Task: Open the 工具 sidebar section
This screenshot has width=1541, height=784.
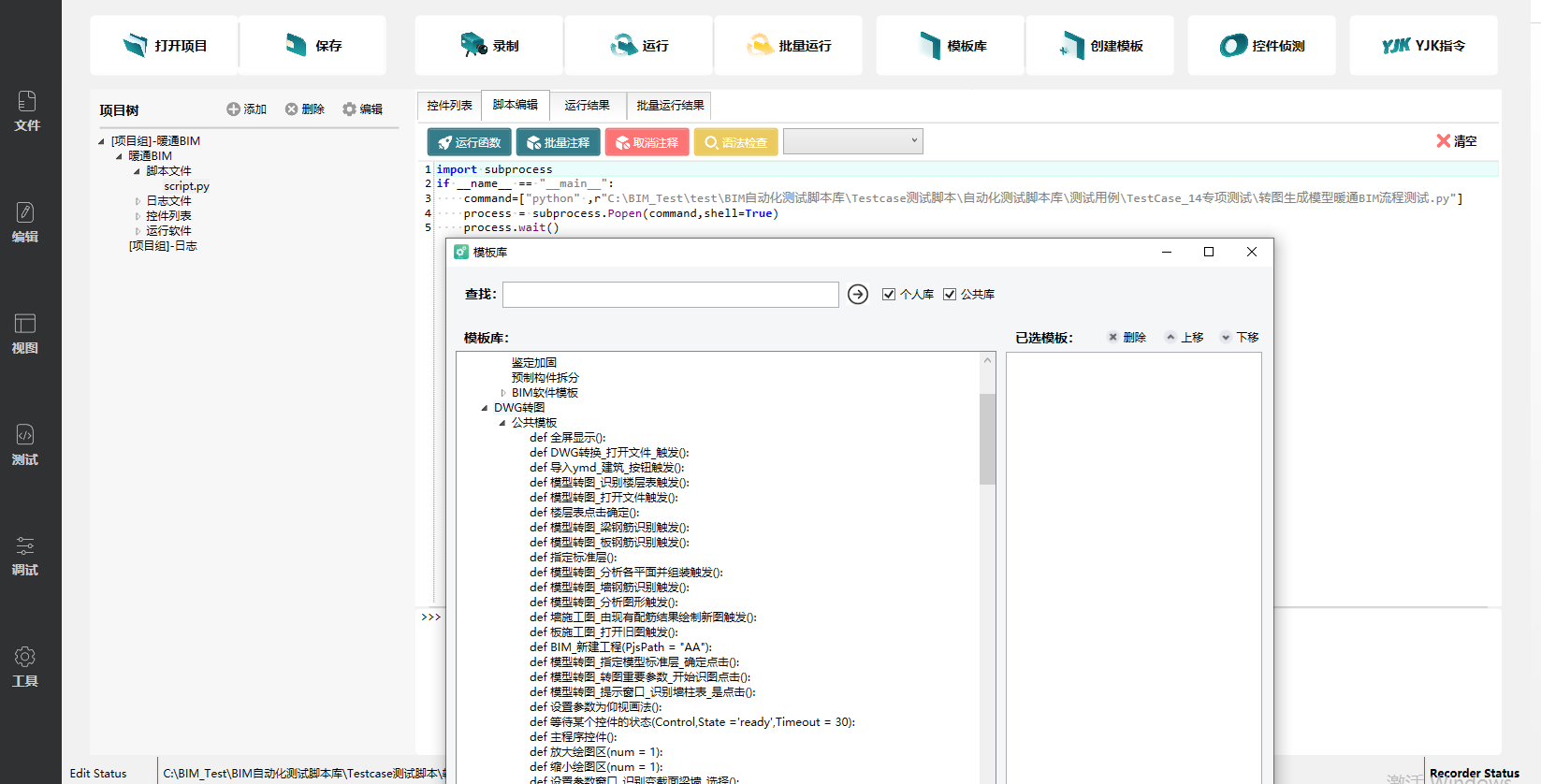Action: pyautogui.click(x=26, y=667)
